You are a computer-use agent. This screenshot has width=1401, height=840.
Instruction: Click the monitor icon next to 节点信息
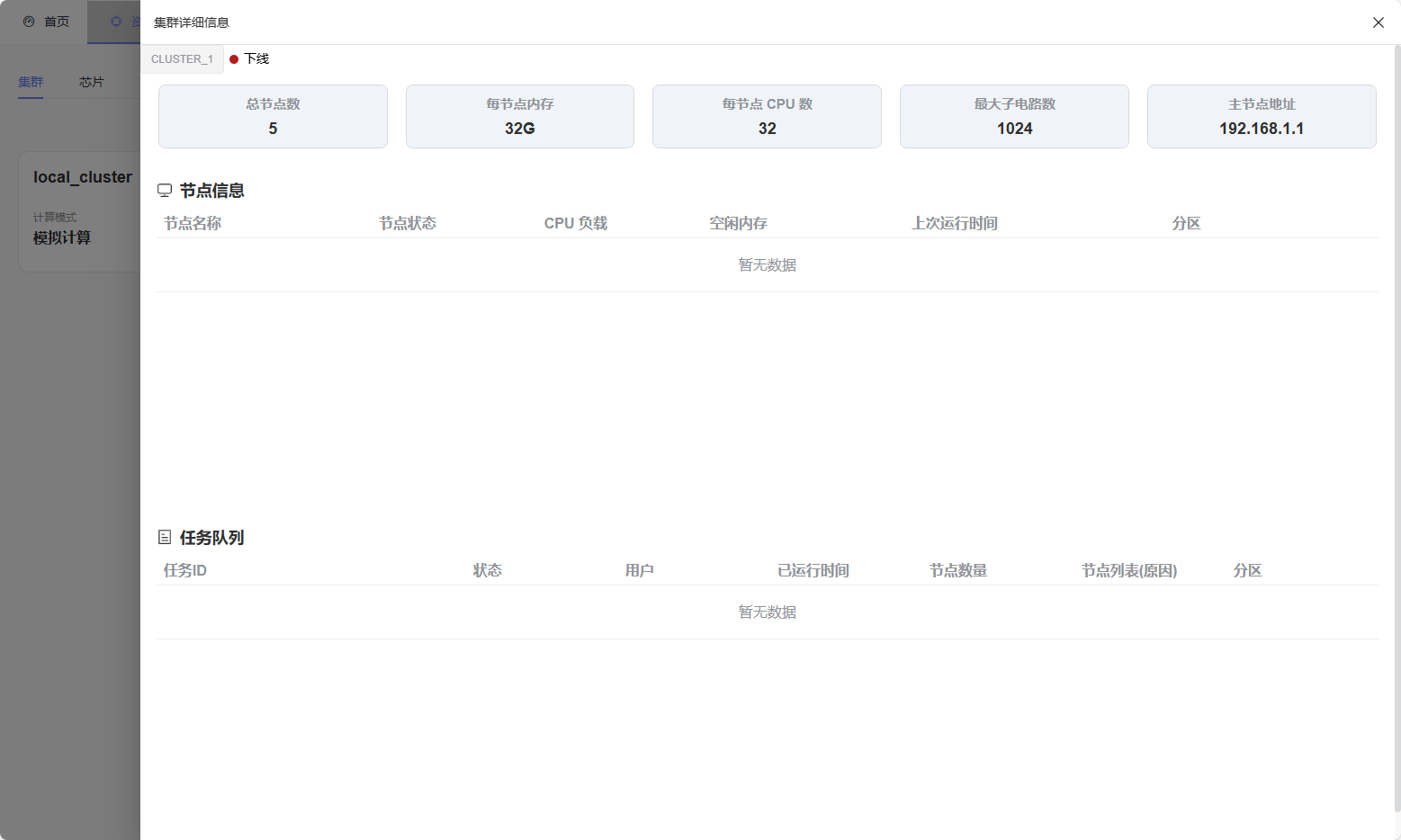point(165,191)
